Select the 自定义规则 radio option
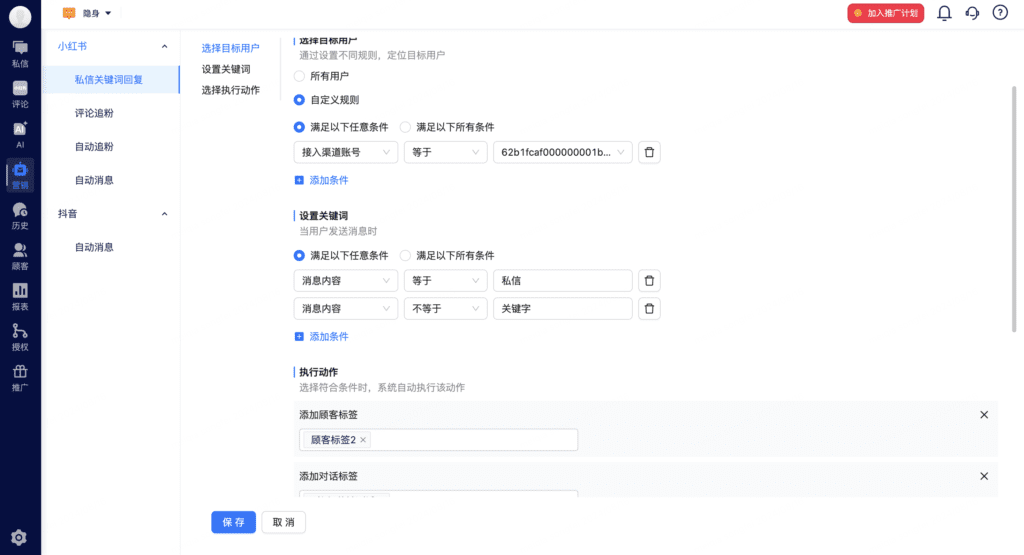This screenshot has height=555, width=1024. pos(299,100)
